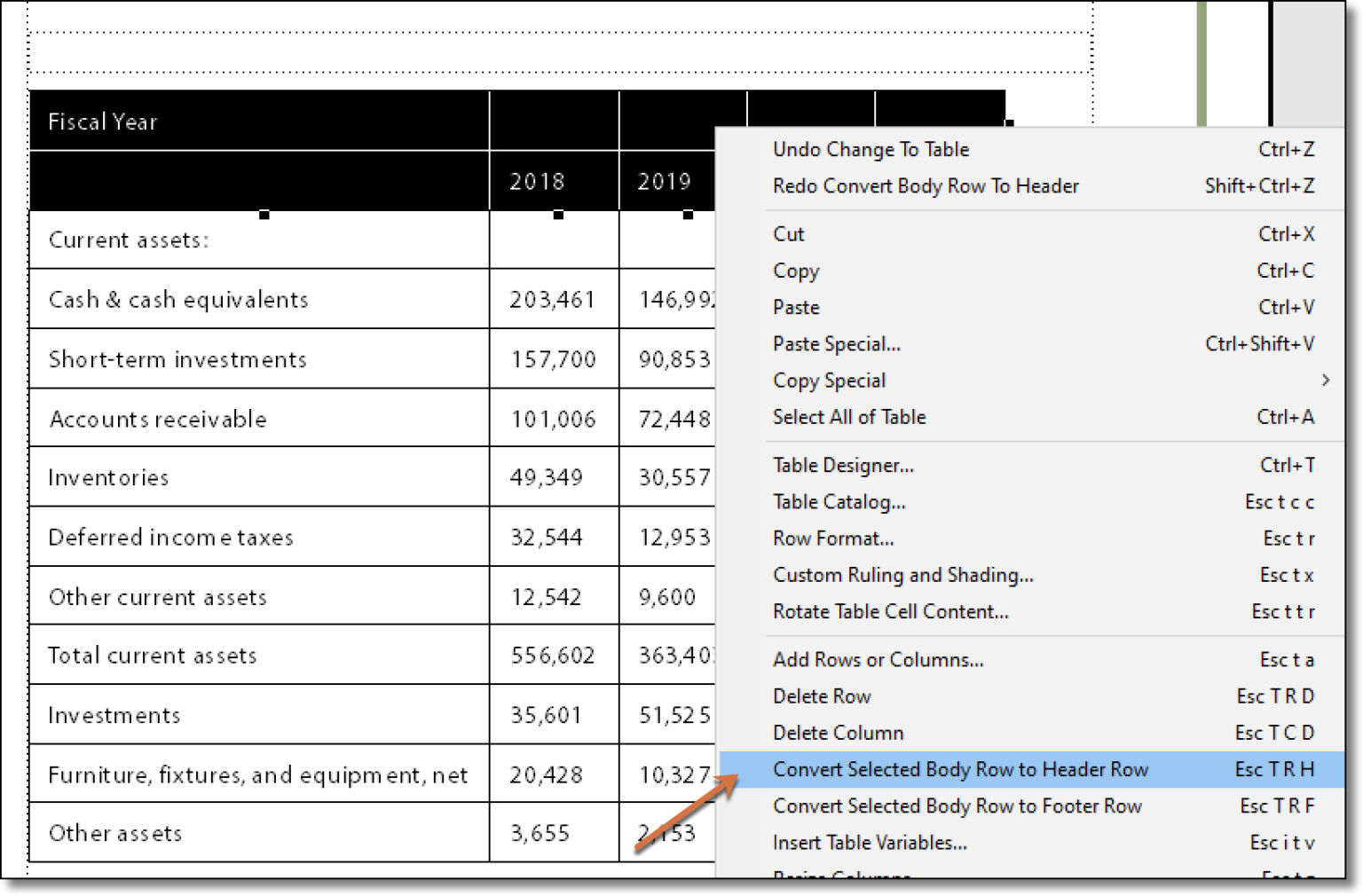This screenshot has height=896, width=1363.
Task: Choose Add Rows or Columns
Action: pos(877,659)
